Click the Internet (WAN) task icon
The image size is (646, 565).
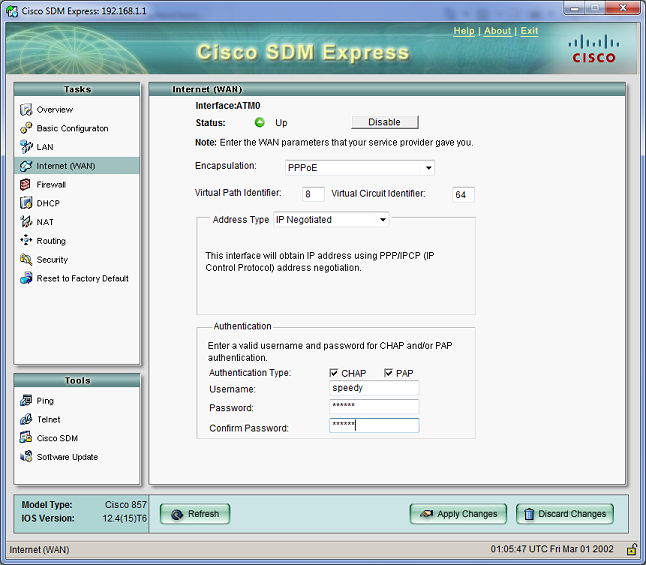tap(26, 166)
